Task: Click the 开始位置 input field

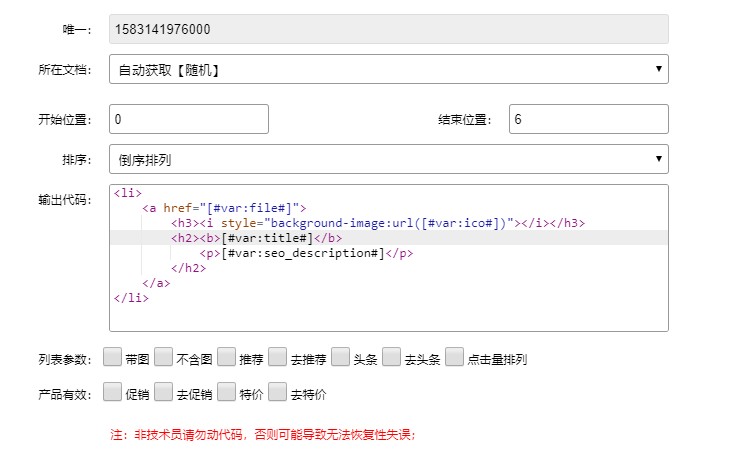Action: coord(189,119)
